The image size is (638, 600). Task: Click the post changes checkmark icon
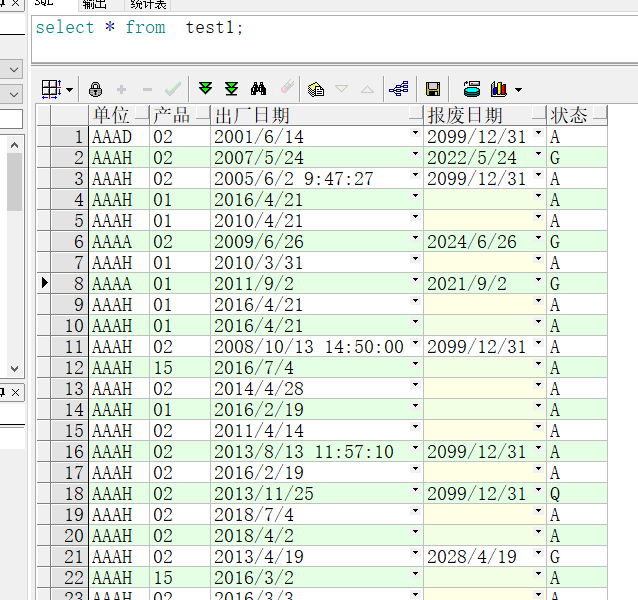(173, 89)
